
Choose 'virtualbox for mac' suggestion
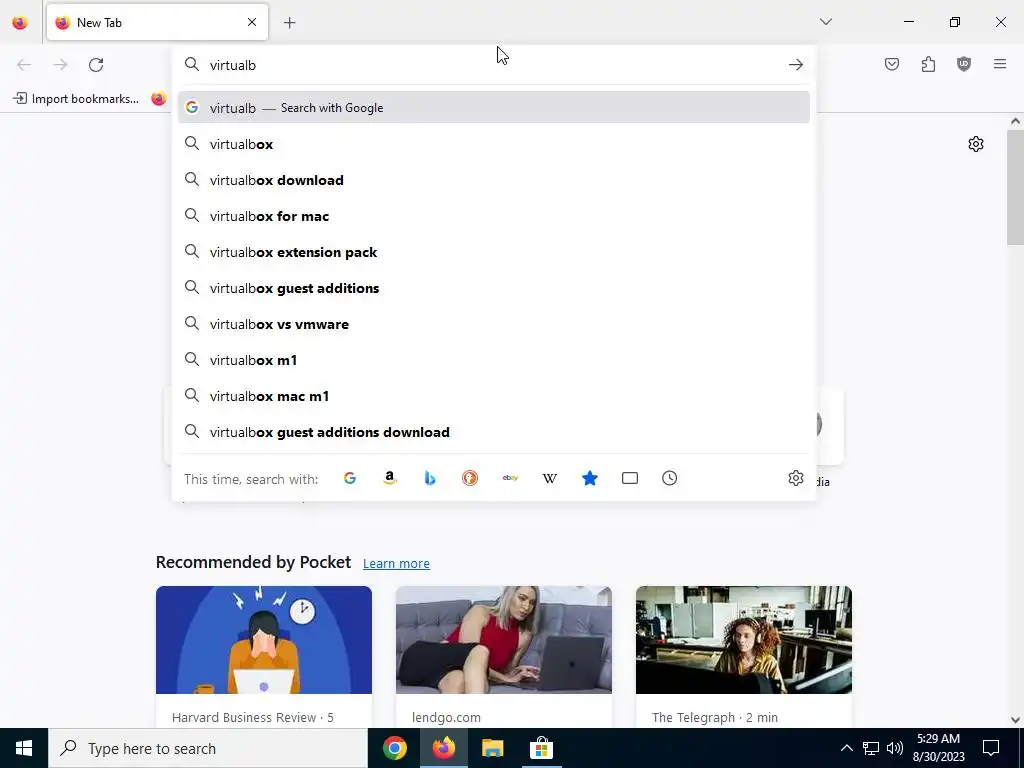(x=494, y=216)
